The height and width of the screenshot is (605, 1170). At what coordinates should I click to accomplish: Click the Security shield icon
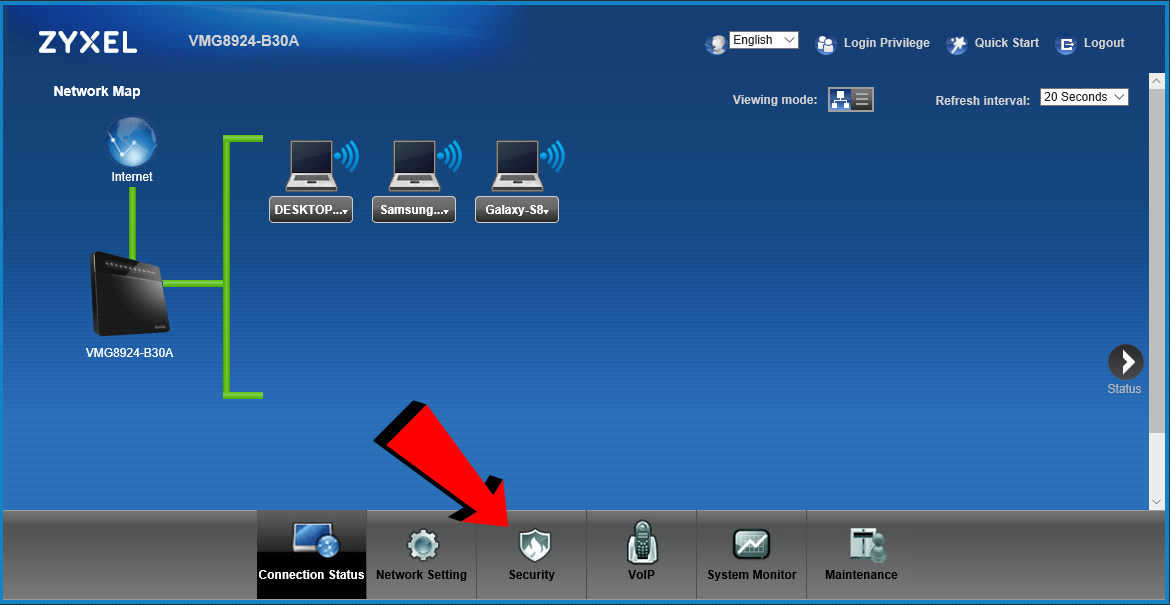pos(534,545)
